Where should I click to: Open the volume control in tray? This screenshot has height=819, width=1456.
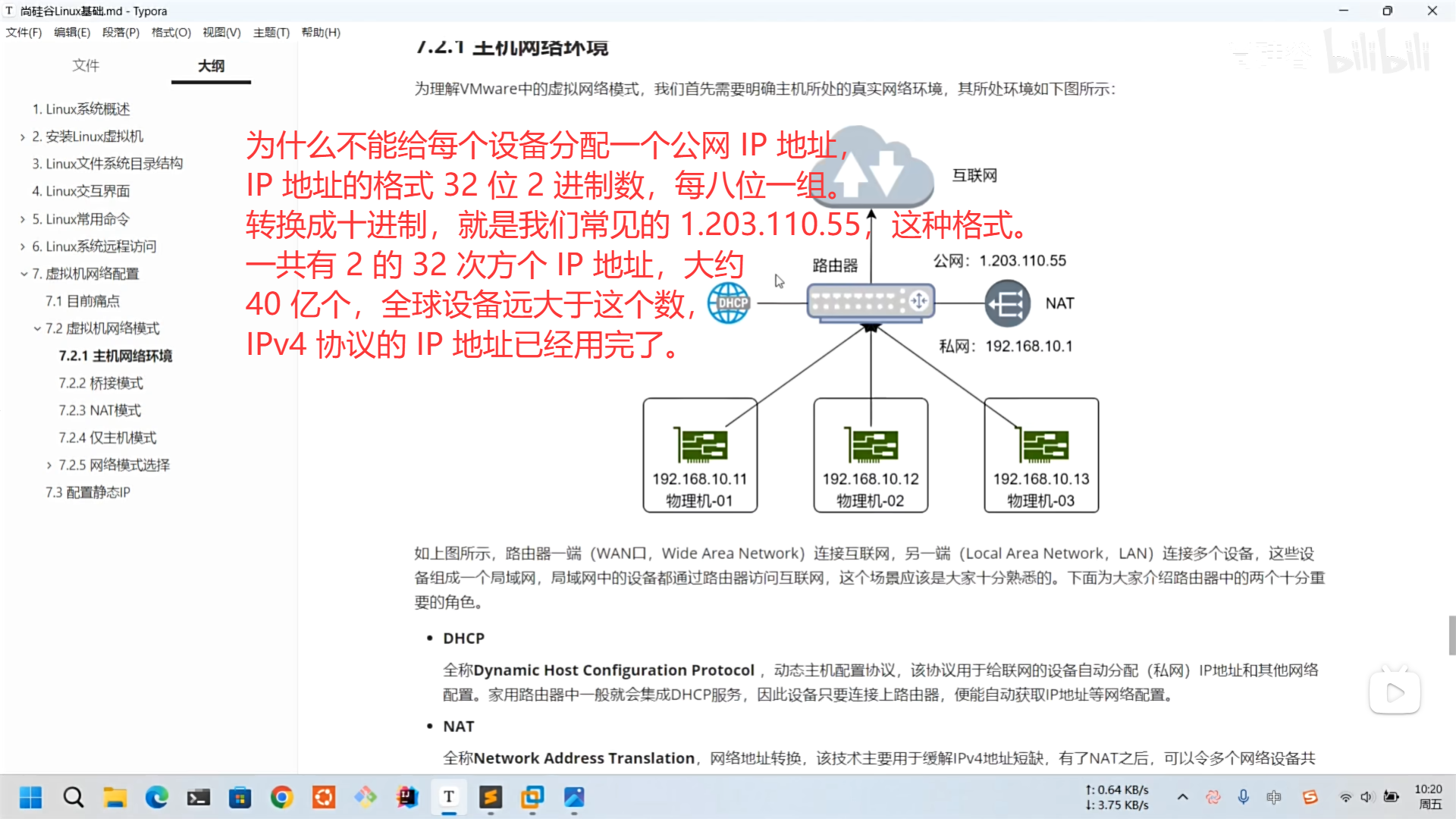[x=1367, y=797]
